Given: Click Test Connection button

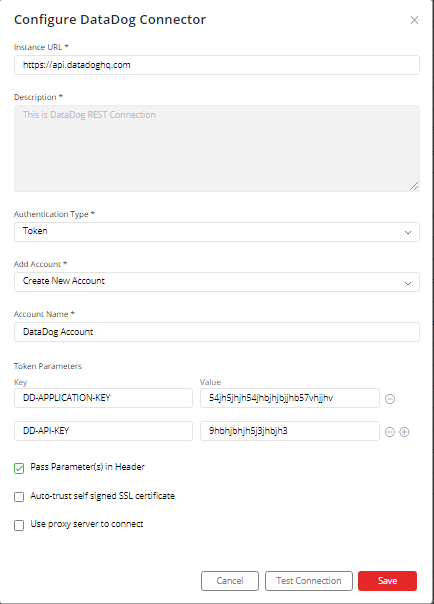Looking at the screenshot, I should coord(308,581).
